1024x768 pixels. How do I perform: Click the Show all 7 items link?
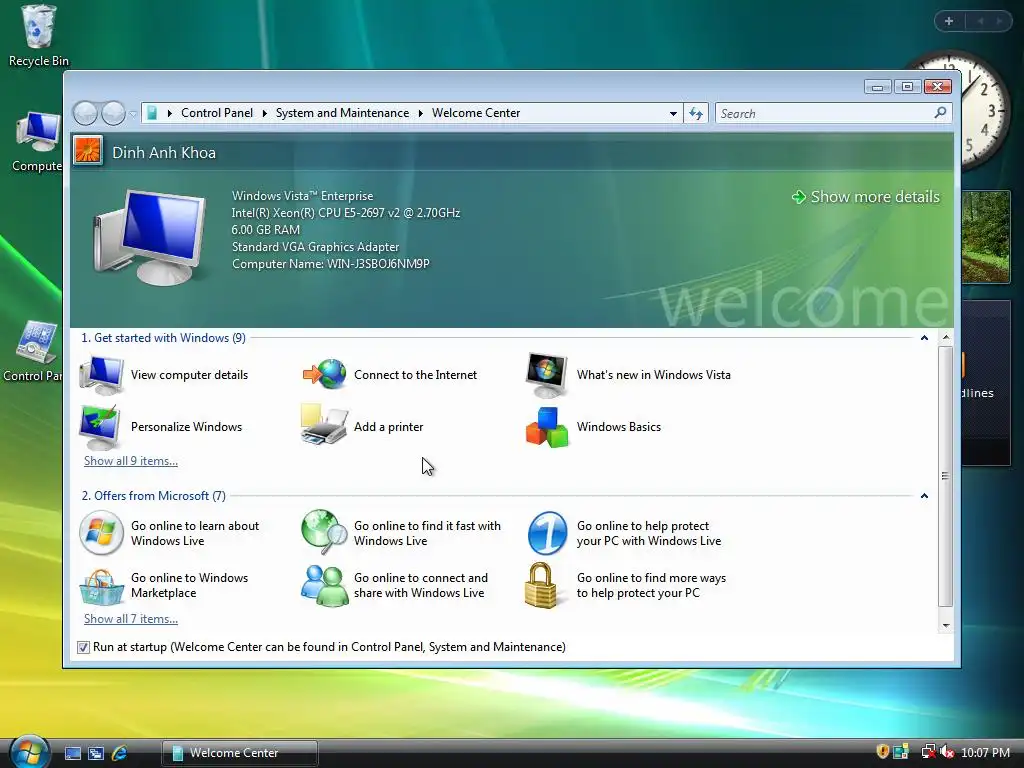click(x=131, y=619)
